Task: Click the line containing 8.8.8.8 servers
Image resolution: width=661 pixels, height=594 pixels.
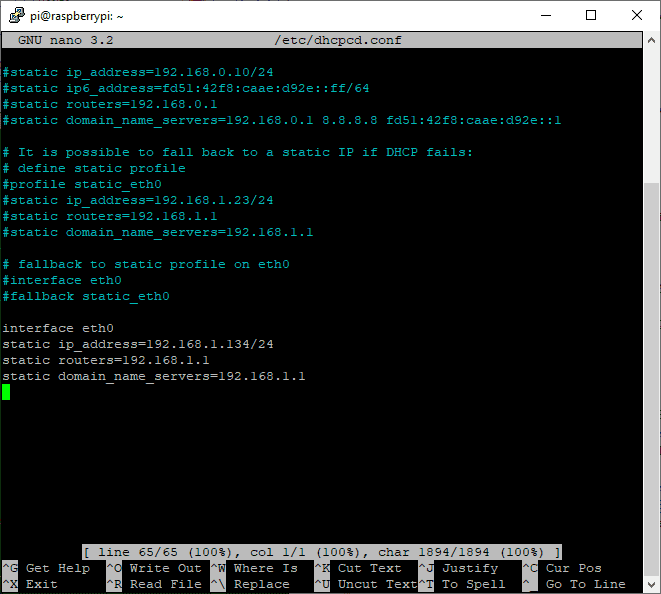Action: tap(282, 121)
